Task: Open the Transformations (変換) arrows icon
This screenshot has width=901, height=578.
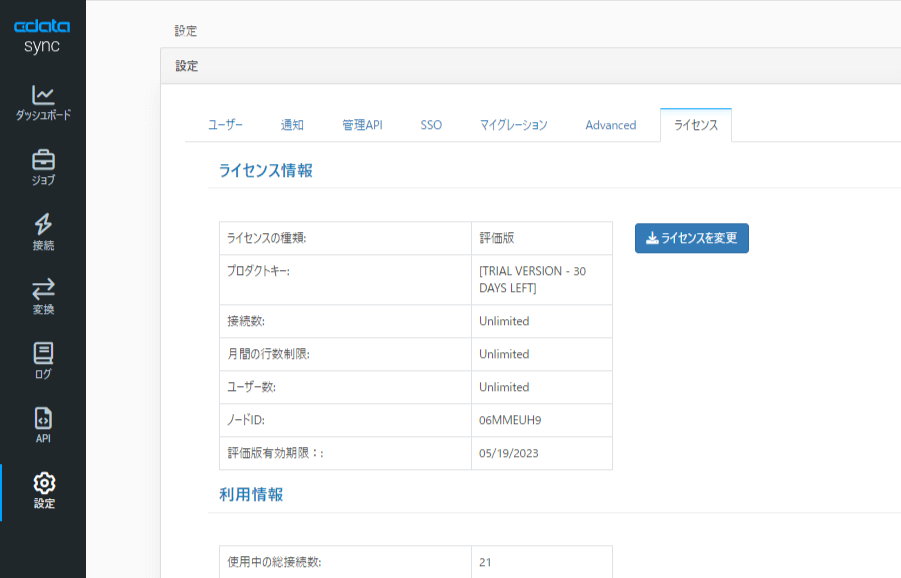Action: click(43, 289)
